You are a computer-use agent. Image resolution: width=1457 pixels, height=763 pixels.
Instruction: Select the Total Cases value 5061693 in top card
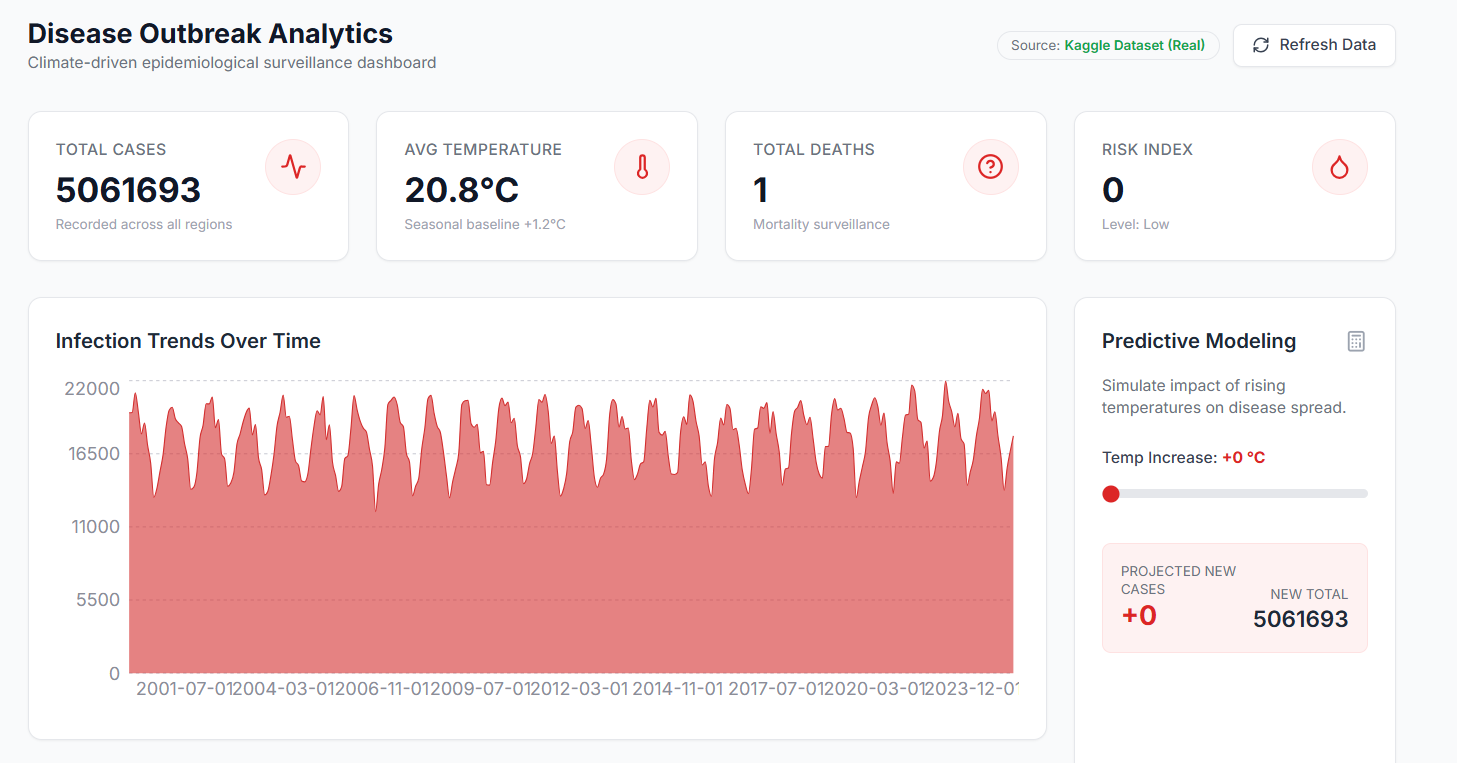(128, 190)
